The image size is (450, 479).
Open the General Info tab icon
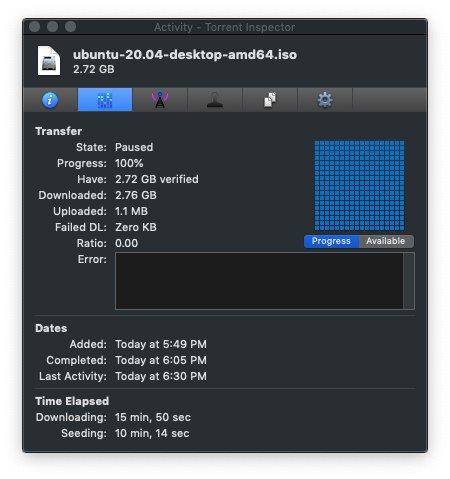click(50, 100)
